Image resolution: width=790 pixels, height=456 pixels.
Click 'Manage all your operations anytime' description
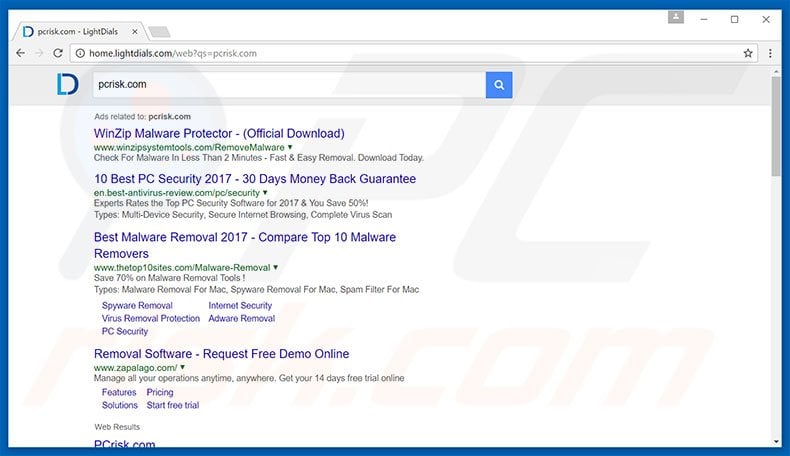249,378
